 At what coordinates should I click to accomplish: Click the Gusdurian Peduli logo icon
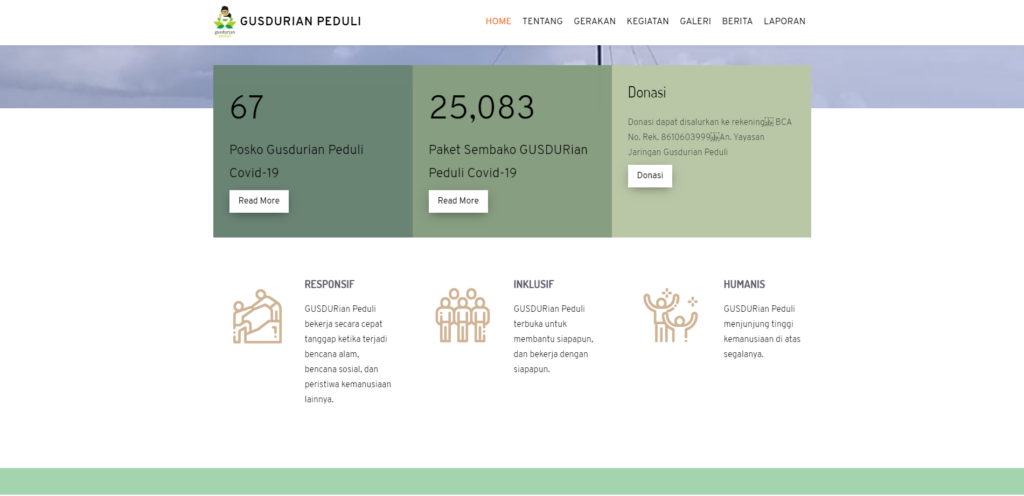tap(225, 21)
